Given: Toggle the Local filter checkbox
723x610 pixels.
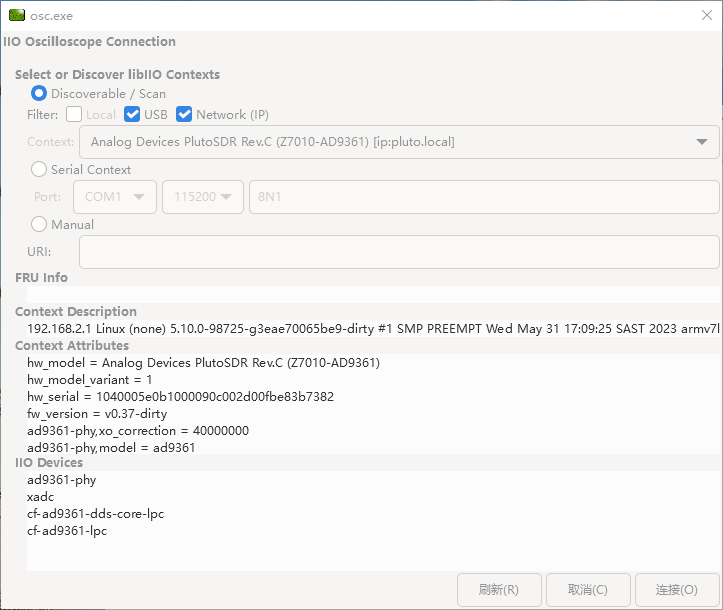Looking at the screenshot, I should [74, 114].
